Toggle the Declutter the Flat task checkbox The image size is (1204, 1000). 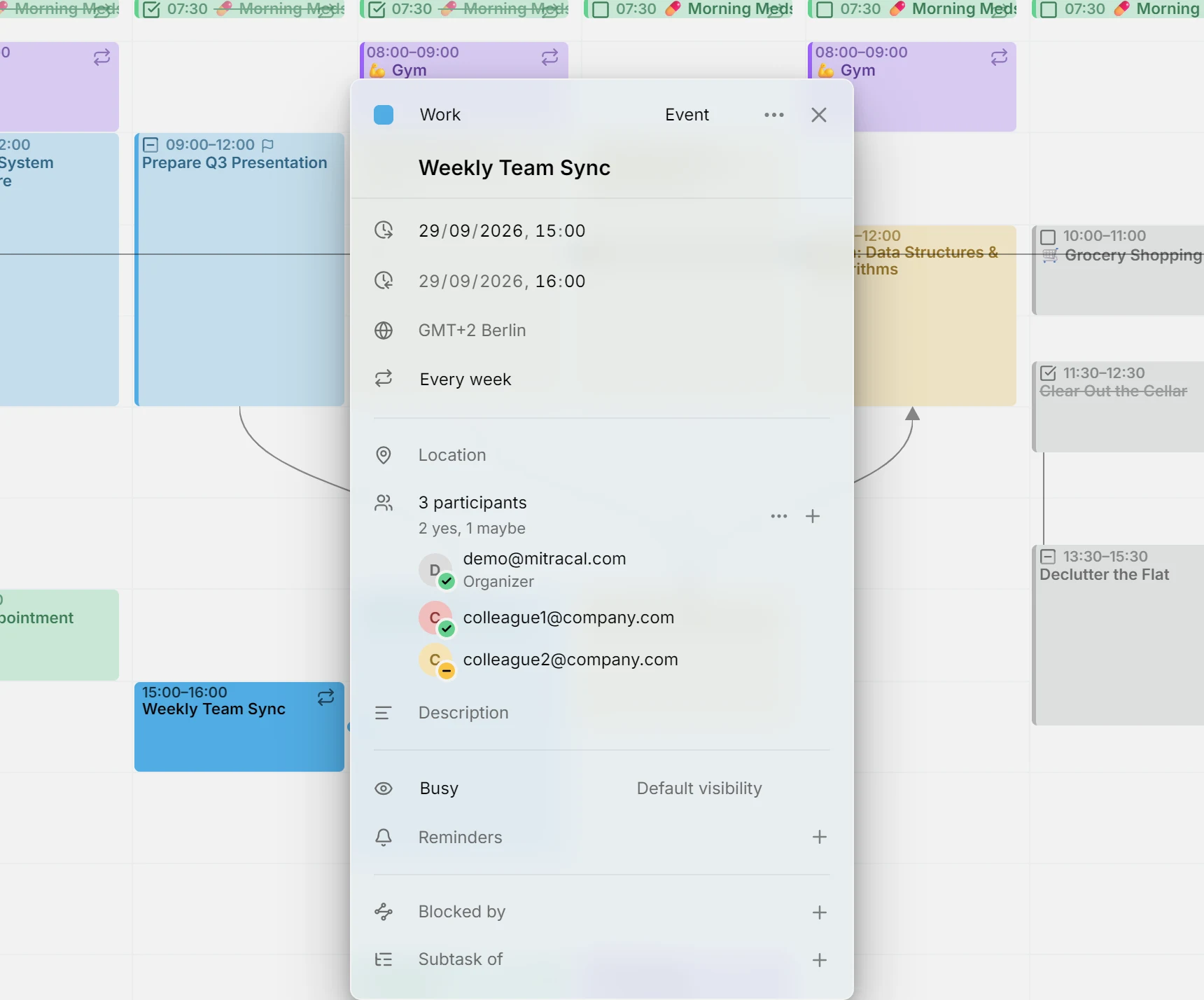click(x=1048, y=557)
